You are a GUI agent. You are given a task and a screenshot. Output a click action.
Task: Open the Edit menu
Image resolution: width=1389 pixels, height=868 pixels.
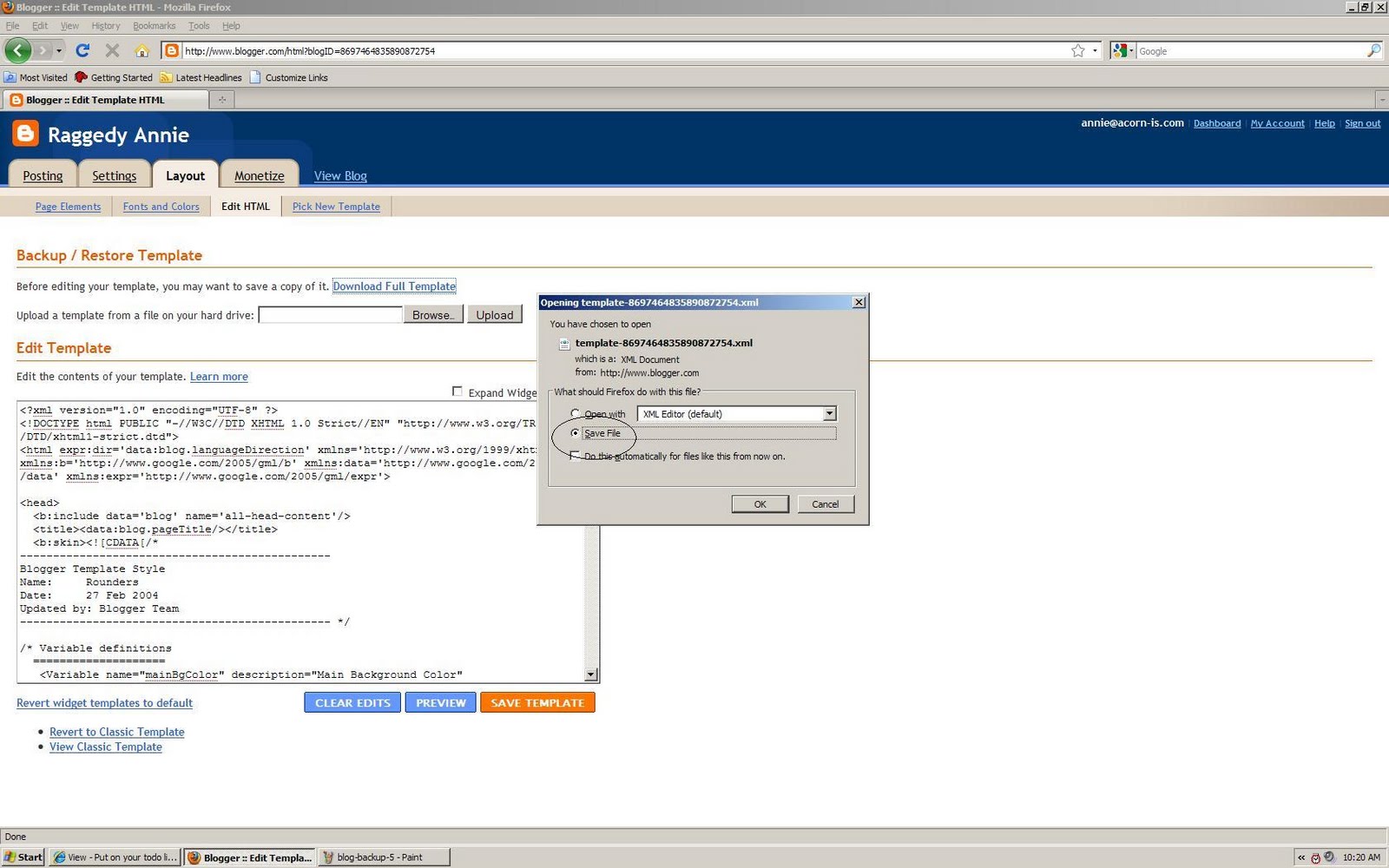coord(40,26)
